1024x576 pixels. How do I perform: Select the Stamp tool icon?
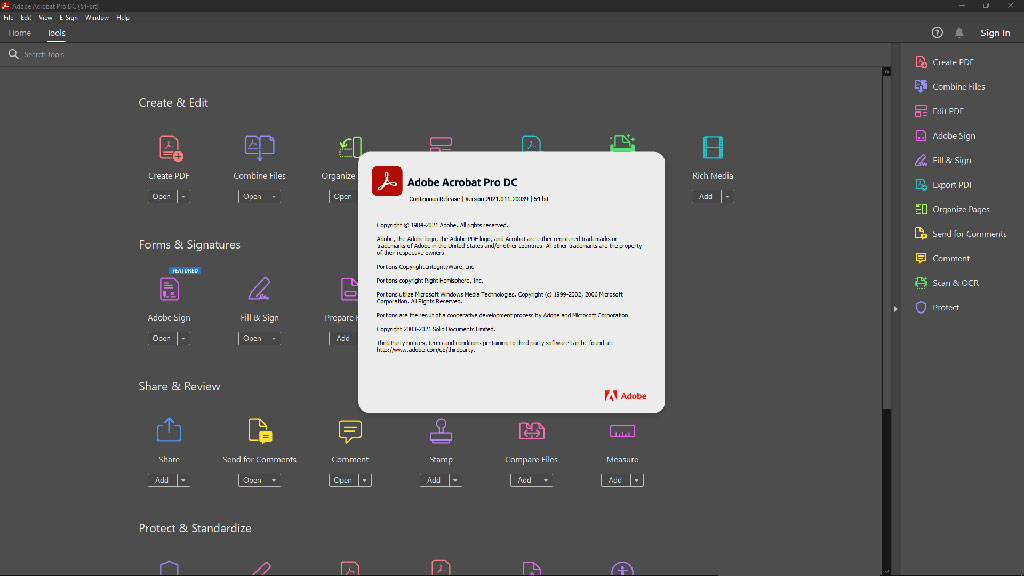click(441, 430)
